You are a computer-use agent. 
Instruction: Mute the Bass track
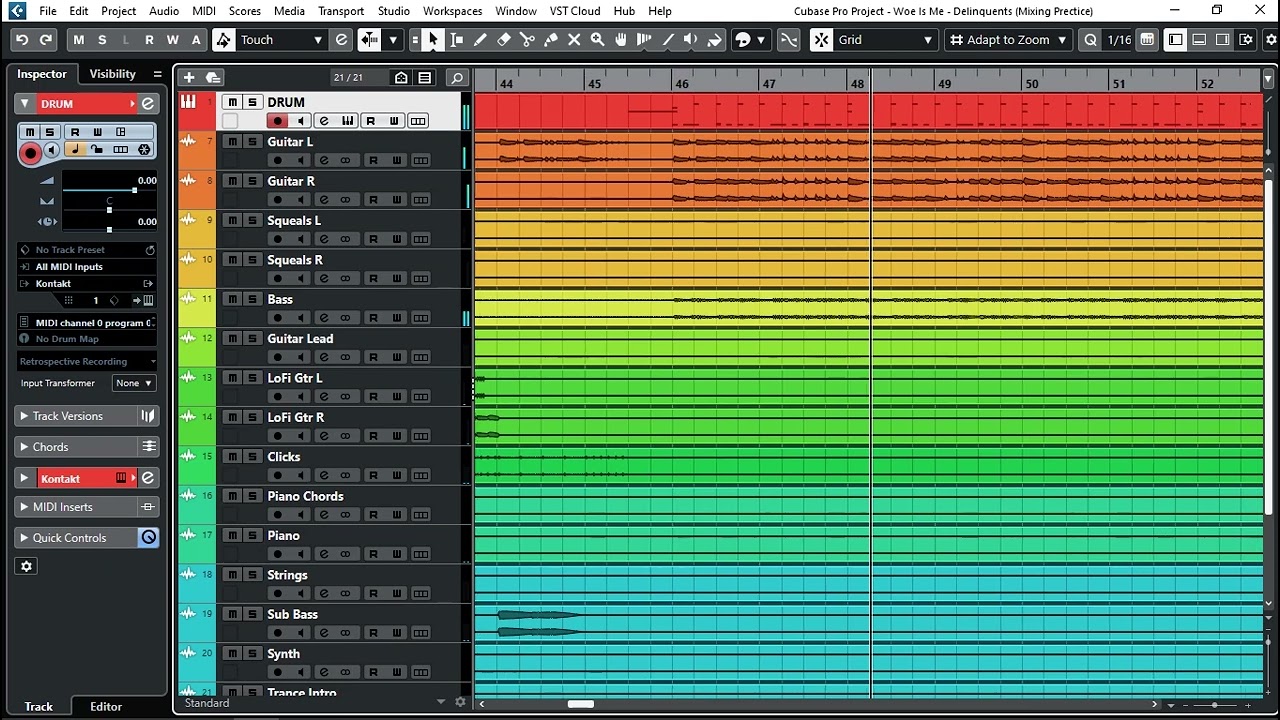point(231,299)
